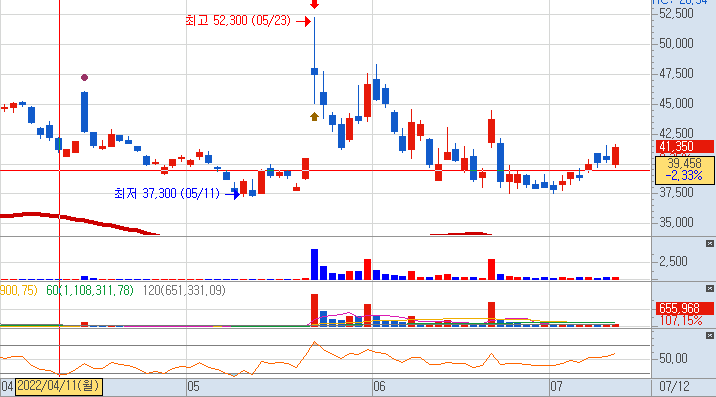Click the yellow date label 2022/04/11(월)
The image size is (716, 397).
(58, 386)
